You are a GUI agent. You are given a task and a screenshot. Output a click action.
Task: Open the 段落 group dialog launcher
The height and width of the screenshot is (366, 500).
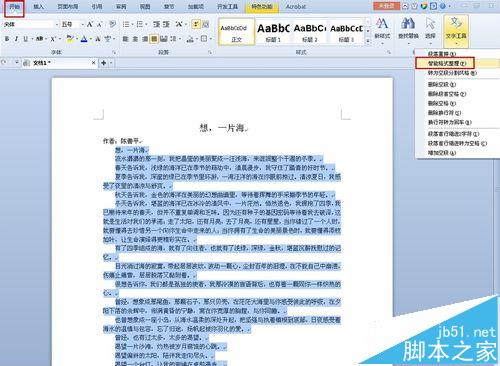pyautogui.click(x=210, y=52)
